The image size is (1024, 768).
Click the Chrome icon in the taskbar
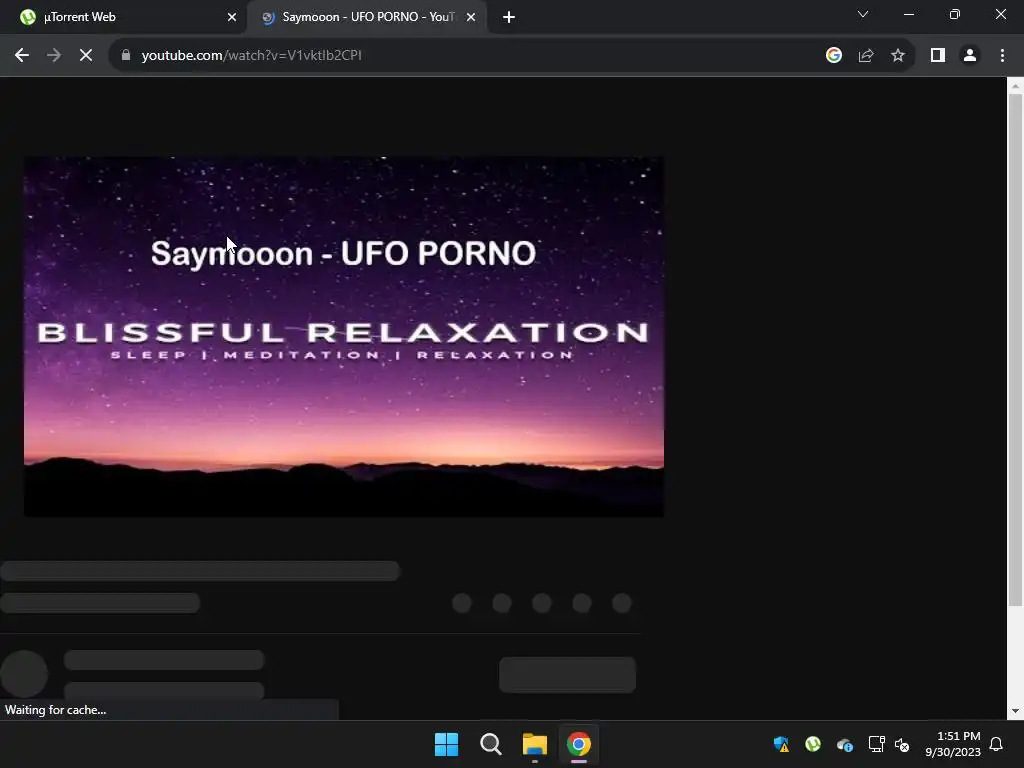point(579,744)
